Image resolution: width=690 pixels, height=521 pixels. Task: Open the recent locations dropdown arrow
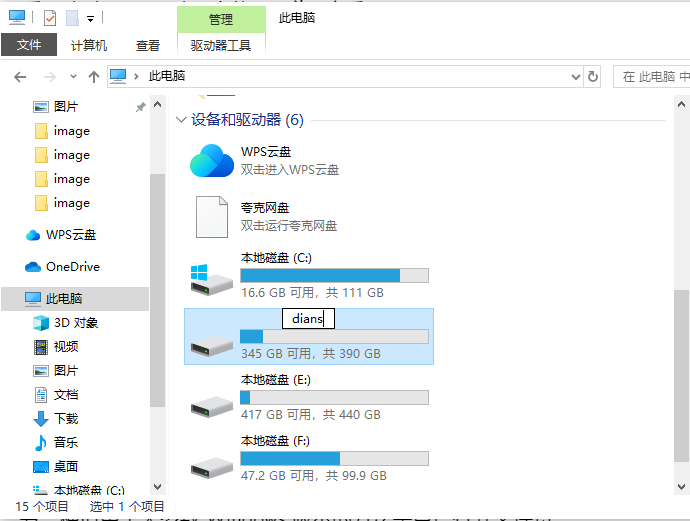(x=73, y=77)
